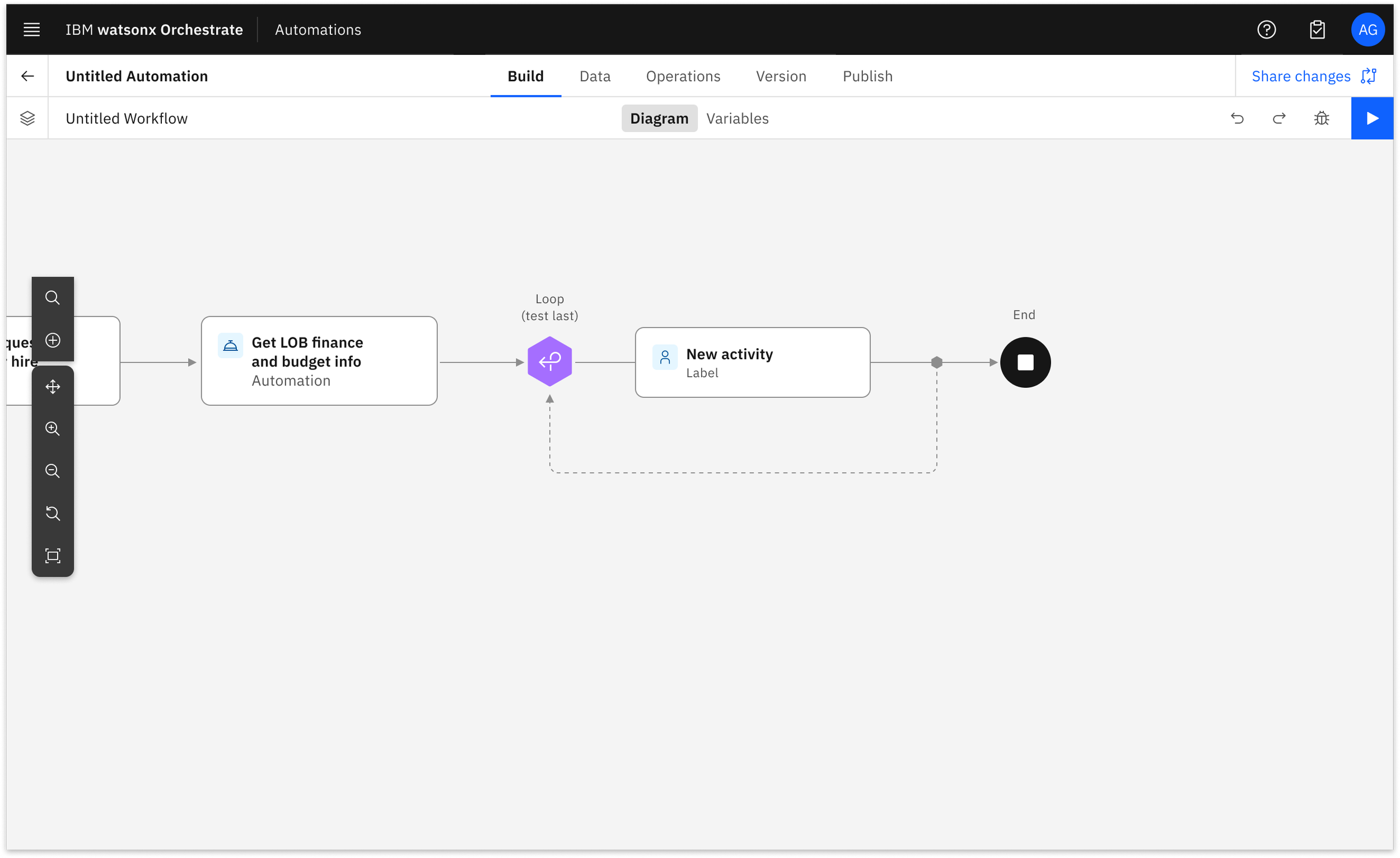Click the back arrow button

[27, 76]
